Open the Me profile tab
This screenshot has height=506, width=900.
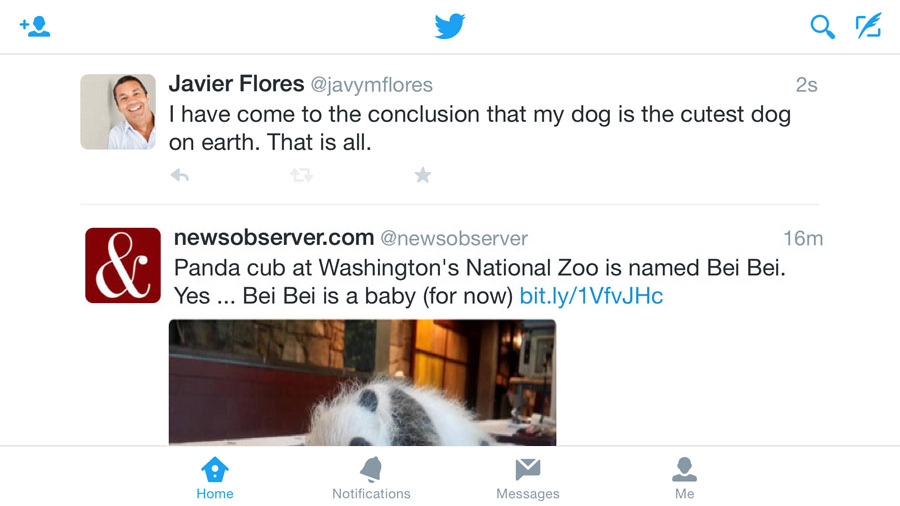point(684,478)
